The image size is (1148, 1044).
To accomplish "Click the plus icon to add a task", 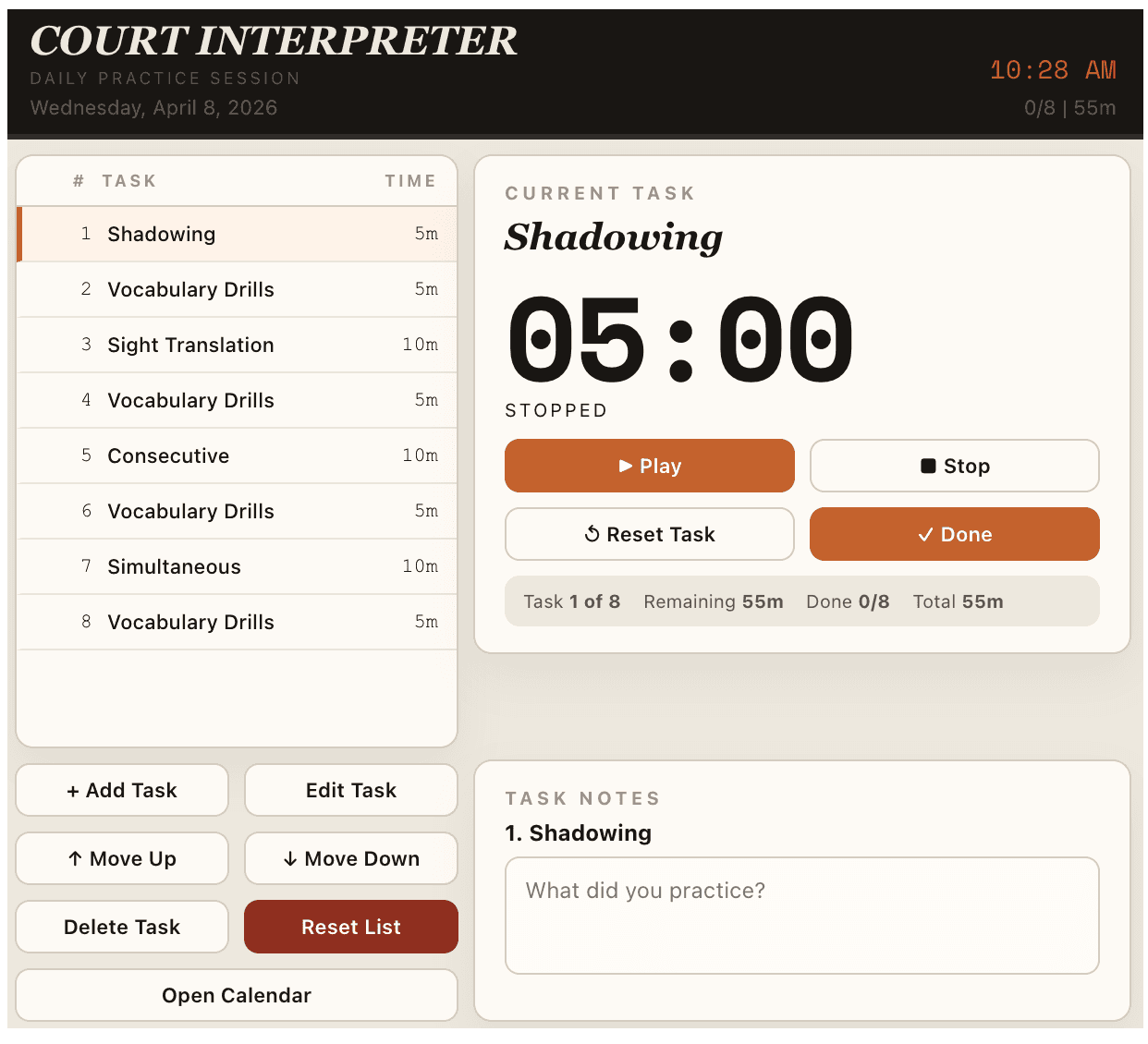I will [74, 790].
